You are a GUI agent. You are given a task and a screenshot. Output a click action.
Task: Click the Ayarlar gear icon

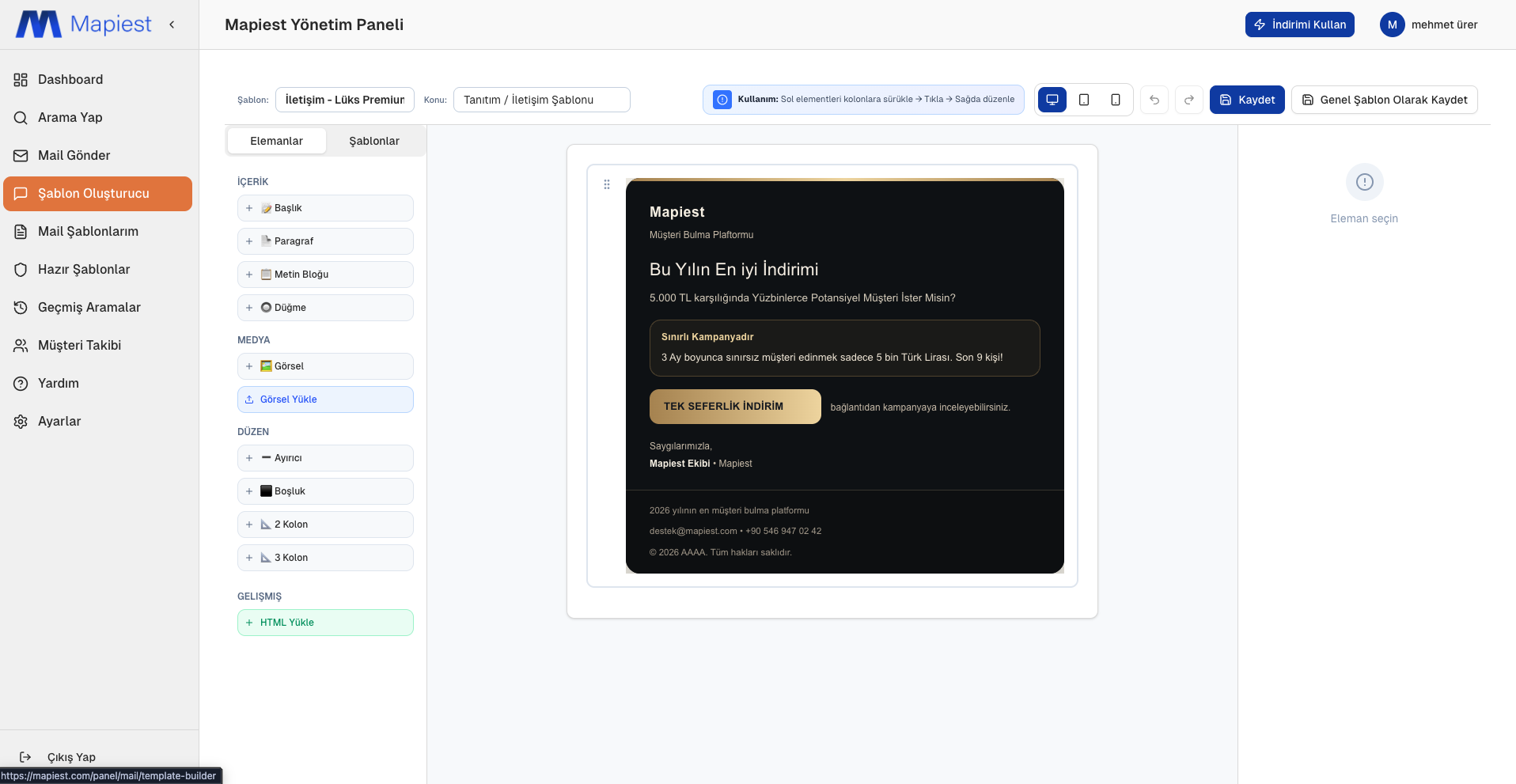tap(21, 422)
